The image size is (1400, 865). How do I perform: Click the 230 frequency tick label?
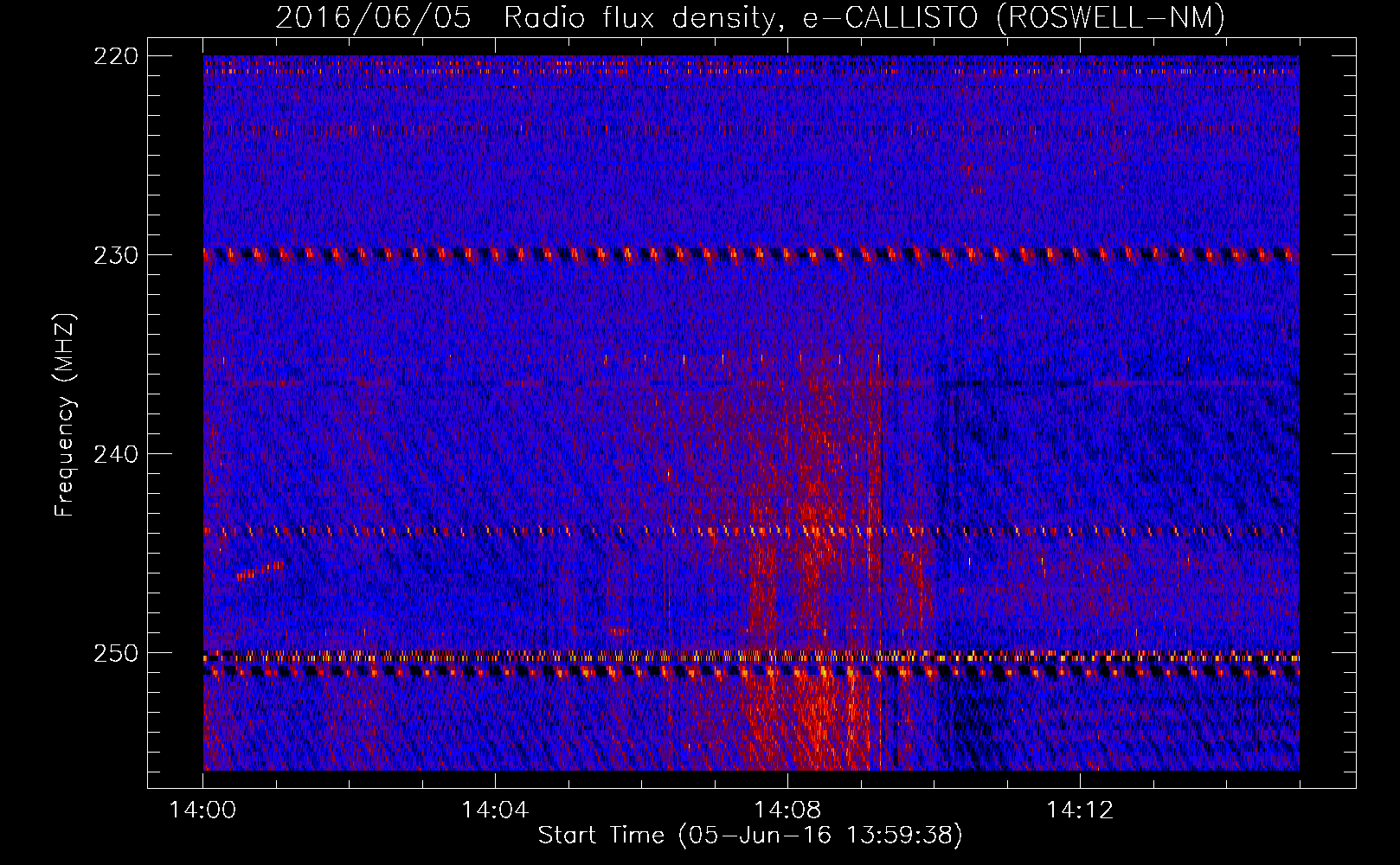115,255
